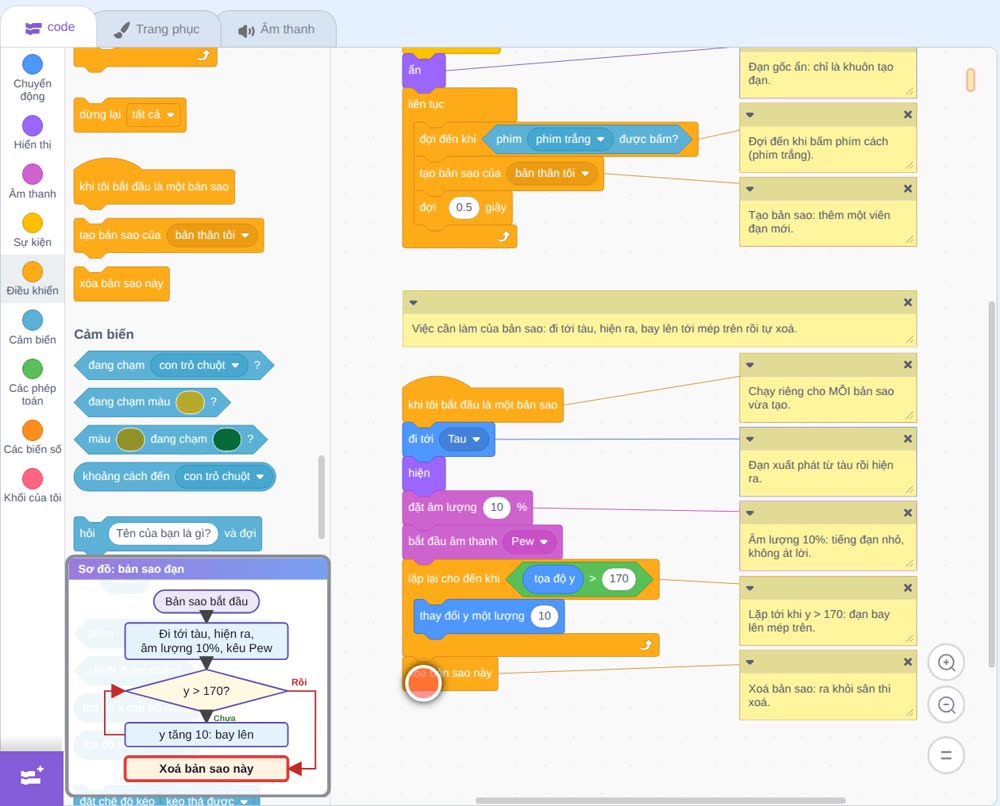Image resolution: width=1000 pixels, height=806 pixels.
Task: Click the color swatch in 'đang chạm màu' block
Action: (x=190, y=402)
